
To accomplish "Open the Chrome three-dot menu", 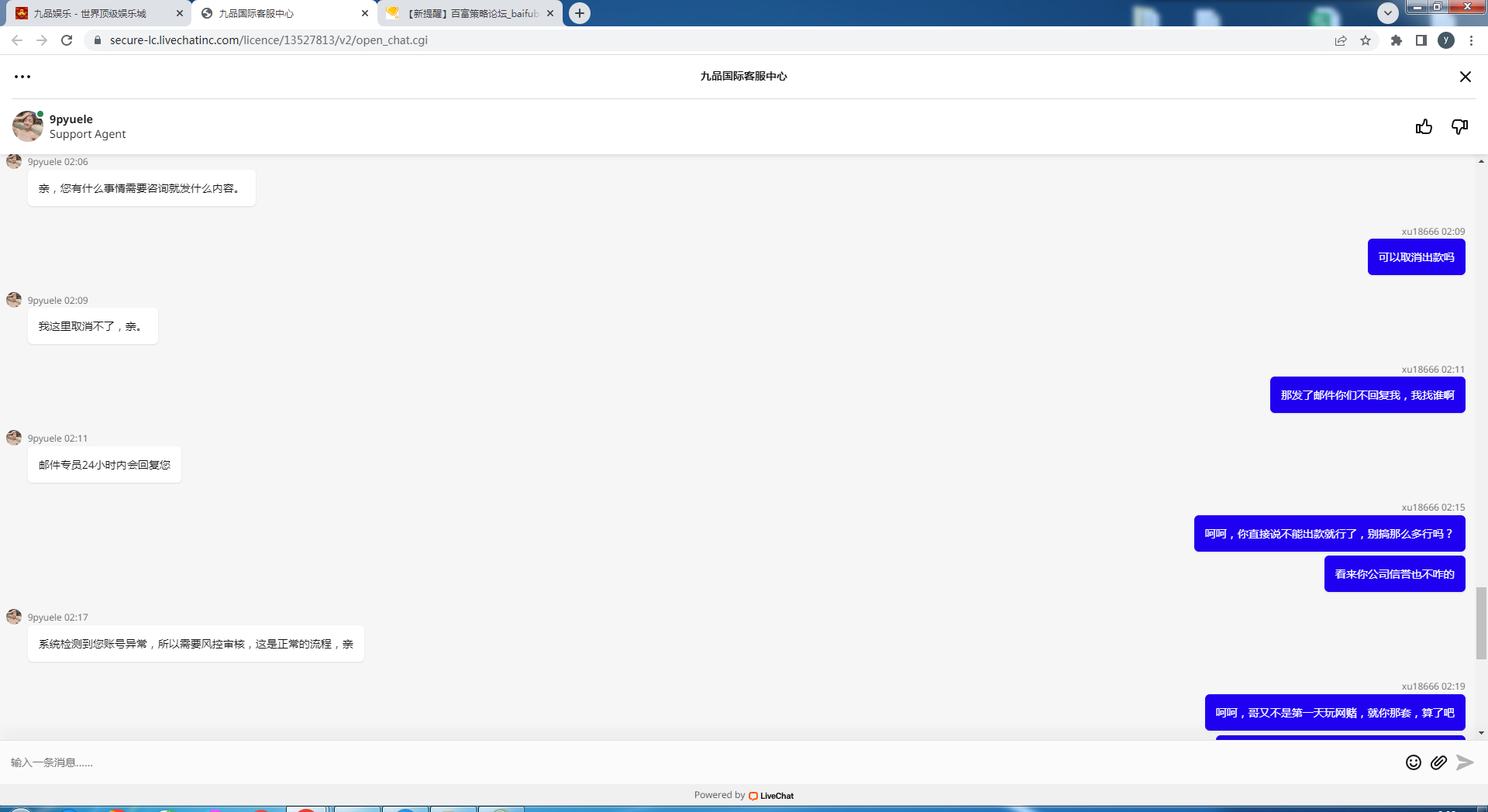I will tap(1471, 40).
